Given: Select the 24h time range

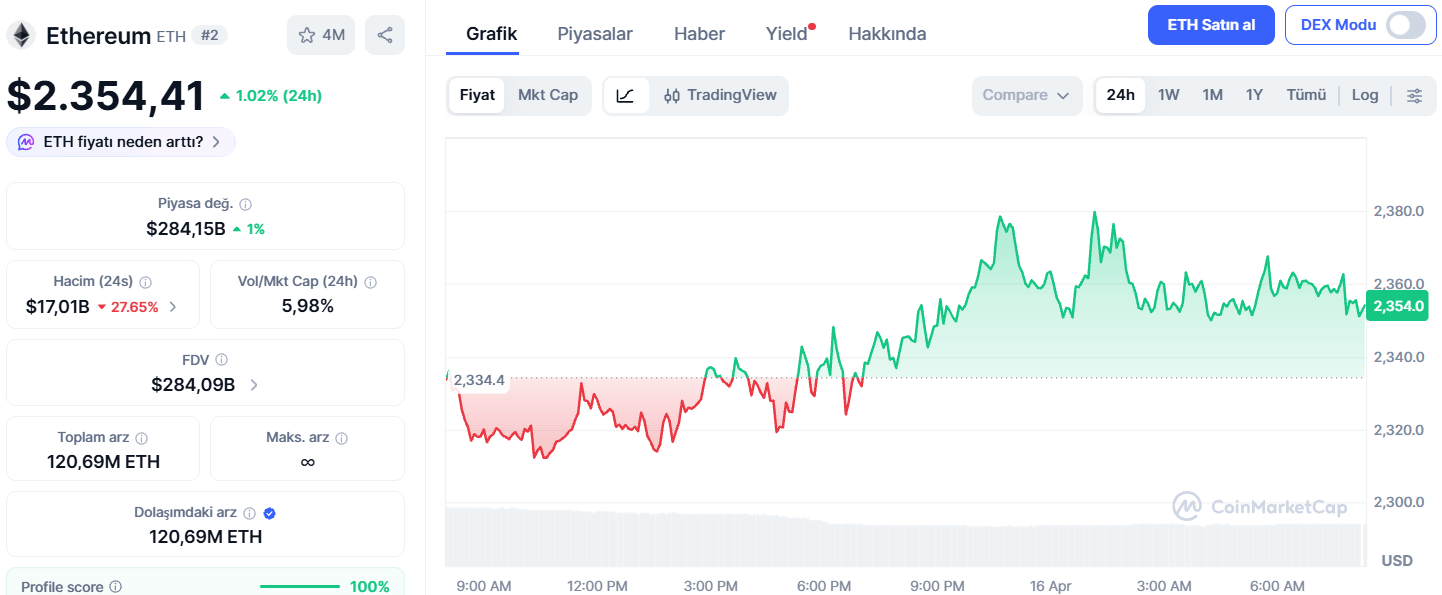Looking at the screenshot, I should [x=1121, y=96].
